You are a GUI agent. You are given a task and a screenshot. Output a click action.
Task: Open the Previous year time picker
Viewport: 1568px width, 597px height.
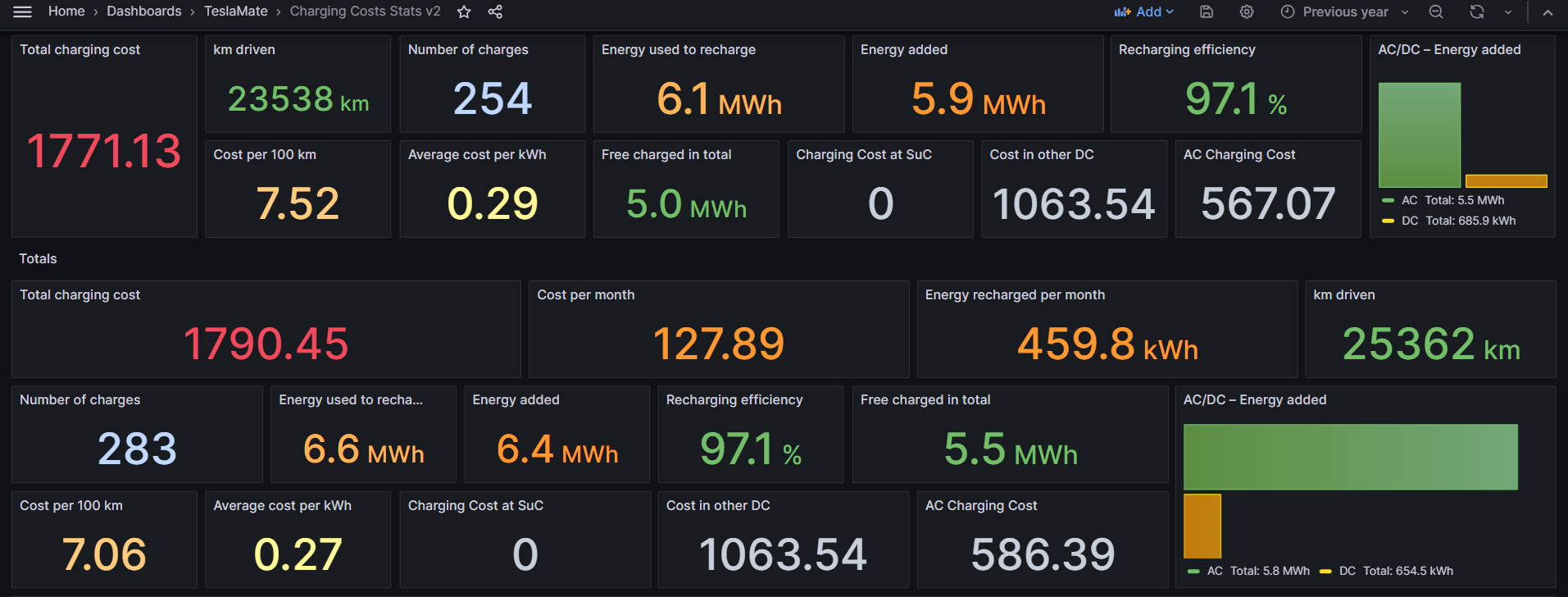[x=1344, y=11]
